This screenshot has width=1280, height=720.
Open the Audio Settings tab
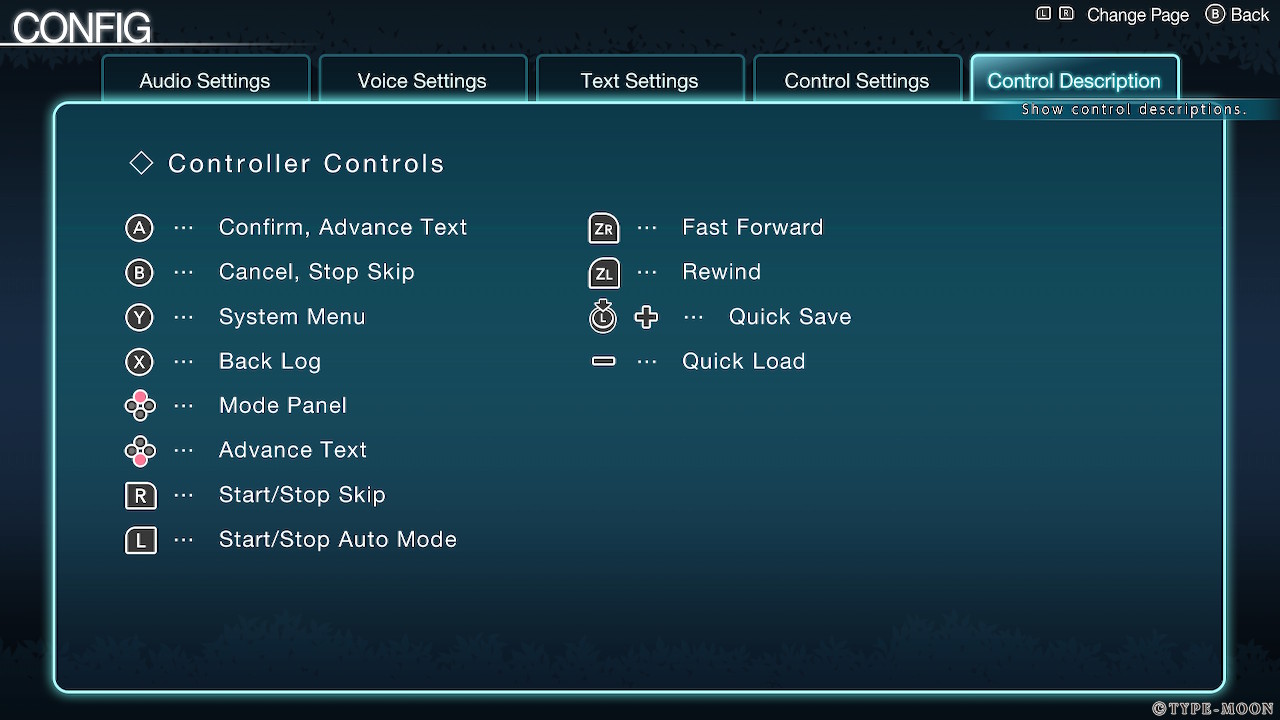tap(205, 81)
